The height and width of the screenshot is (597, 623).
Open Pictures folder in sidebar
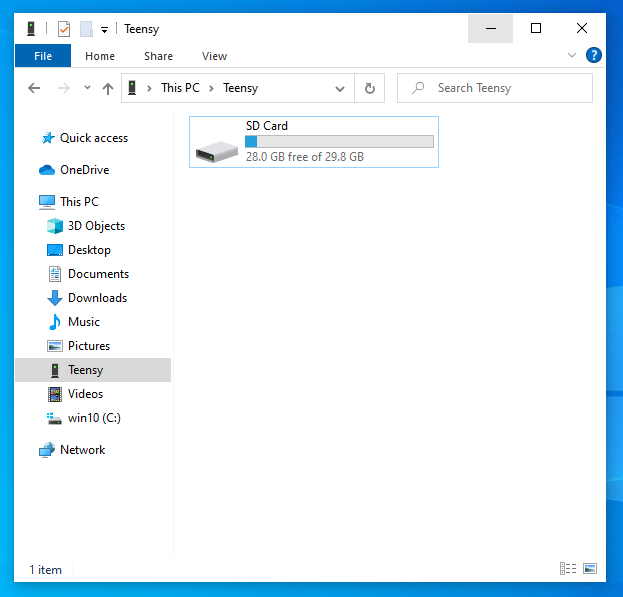(x=89, y=346)
